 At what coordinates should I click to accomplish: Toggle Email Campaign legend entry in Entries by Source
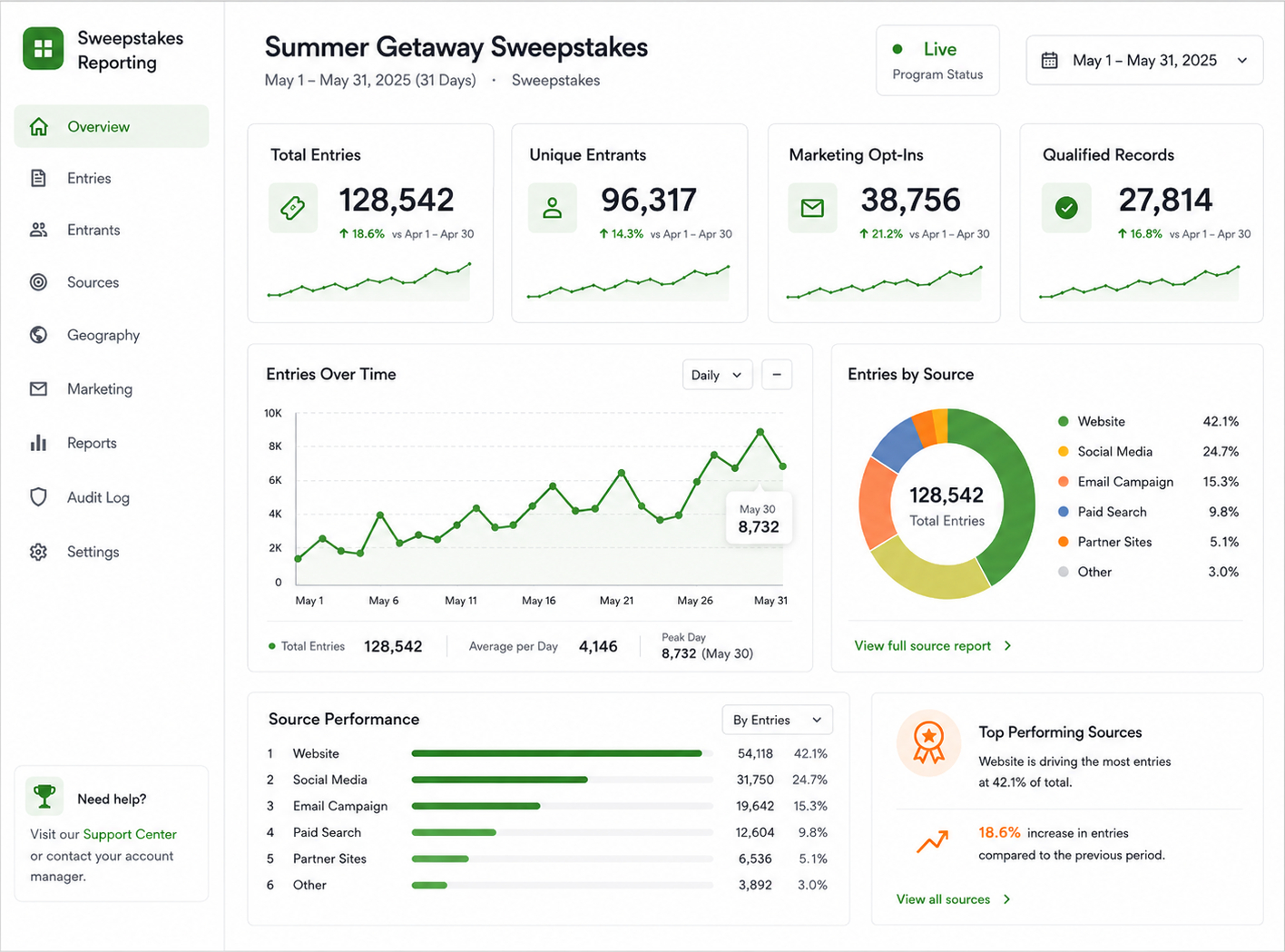click(1148, 482)
